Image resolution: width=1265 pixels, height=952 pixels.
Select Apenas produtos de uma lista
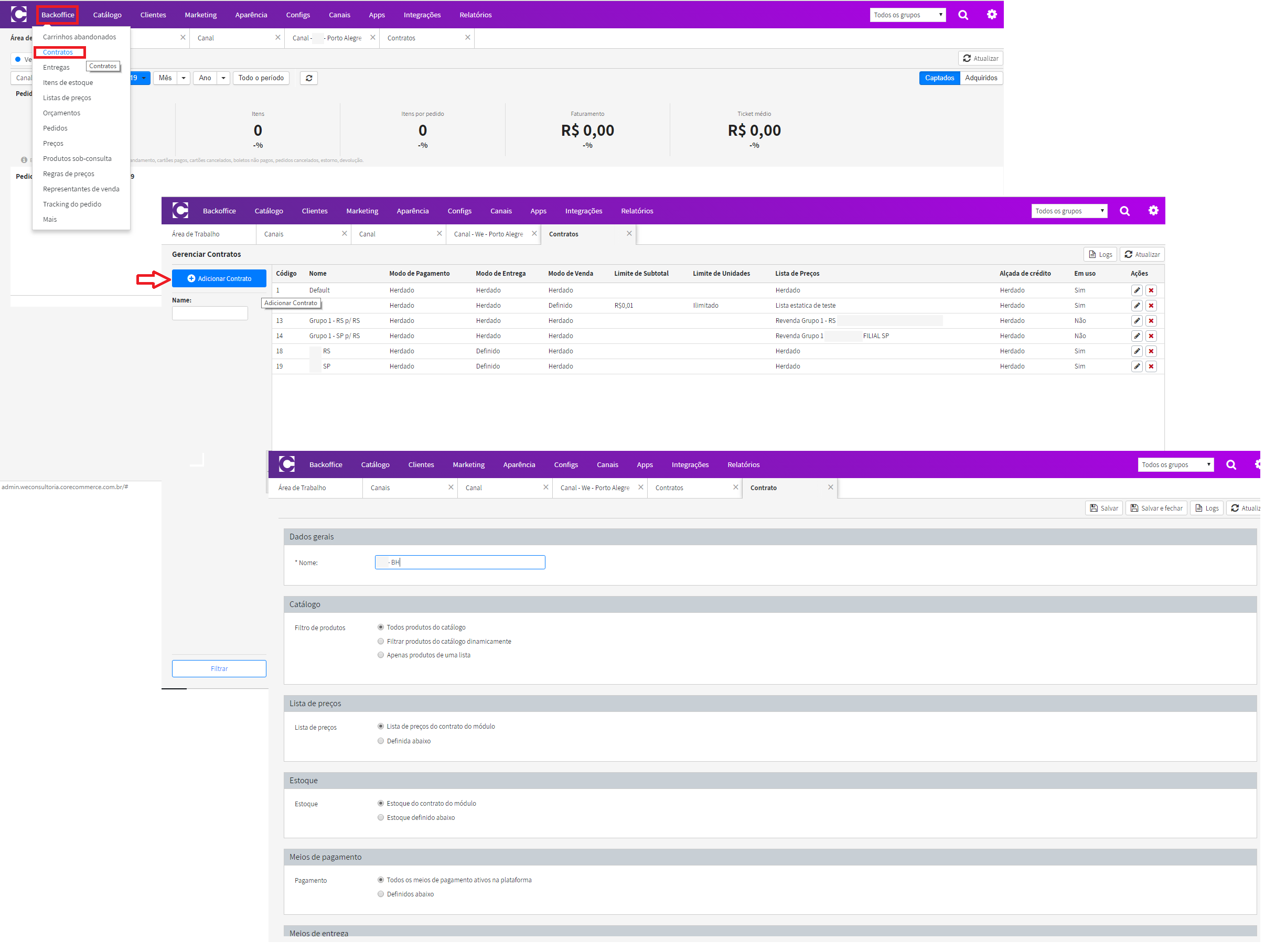tap(381, 656)
